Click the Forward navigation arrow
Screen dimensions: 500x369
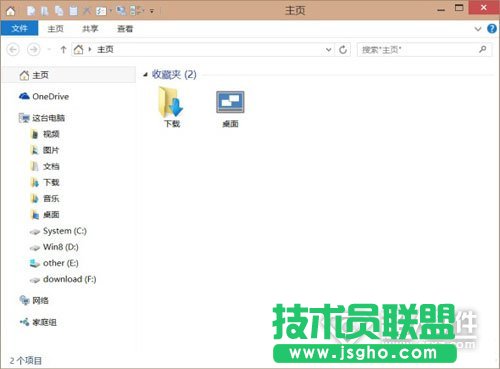click(33, 50)
